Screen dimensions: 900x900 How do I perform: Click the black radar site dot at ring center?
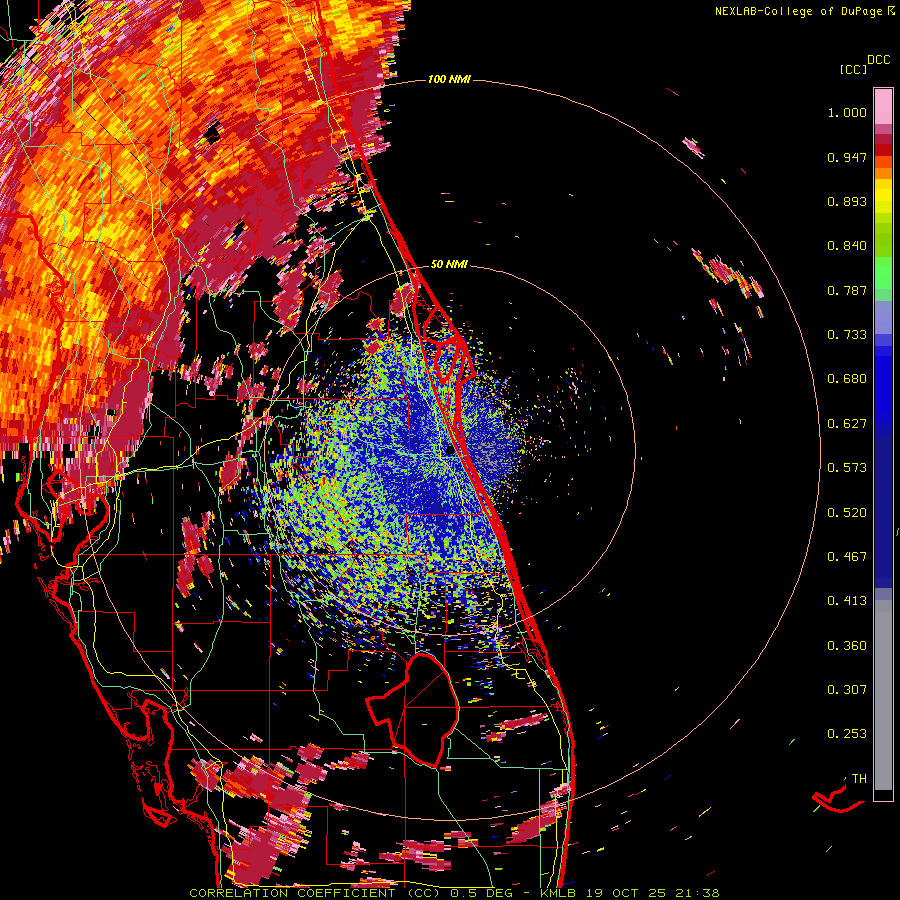[x=449, y=451]
